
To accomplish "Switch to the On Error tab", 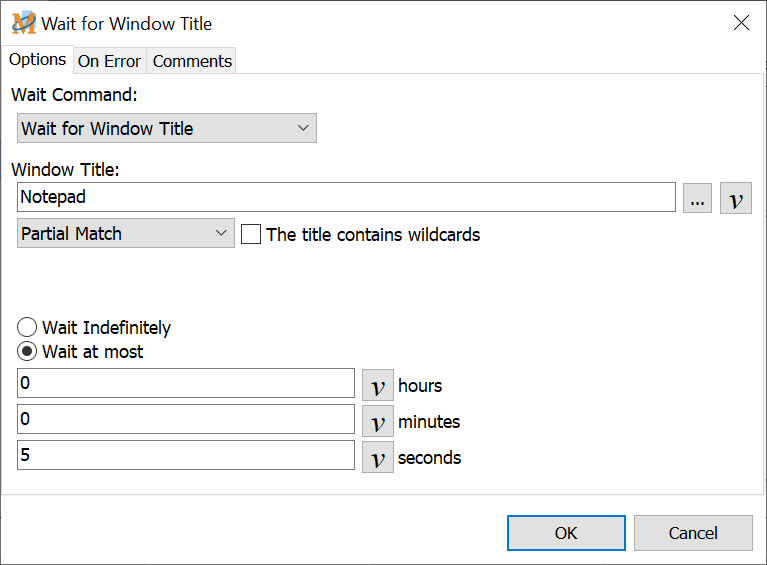I will [x=109, y=61].
